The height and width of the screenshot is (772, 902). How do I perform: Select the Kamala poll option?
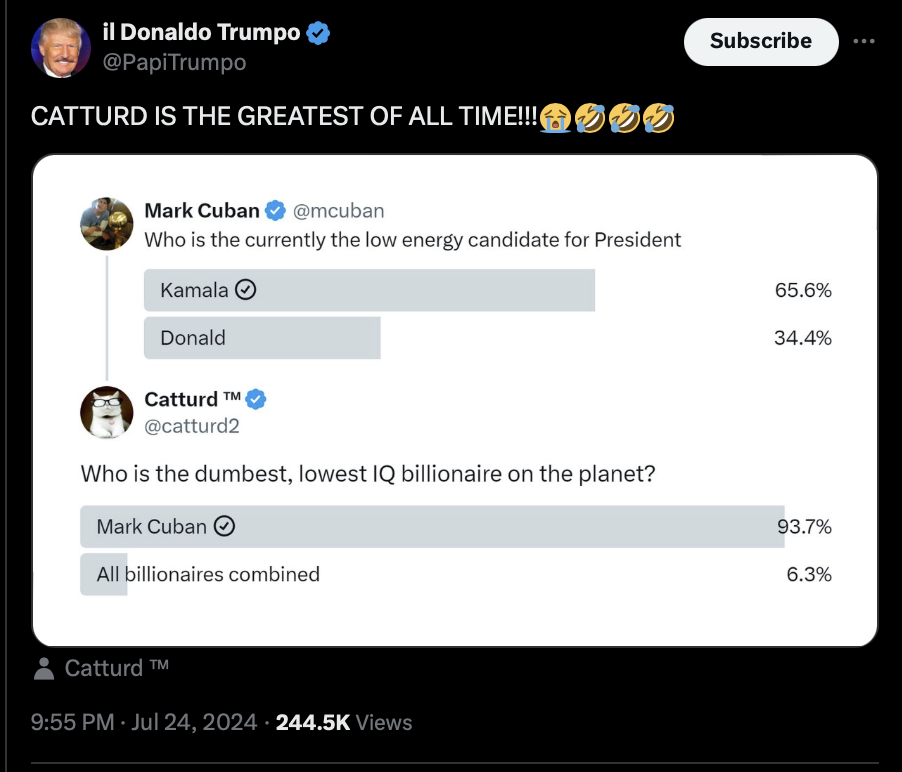click(x=370, y=291)
